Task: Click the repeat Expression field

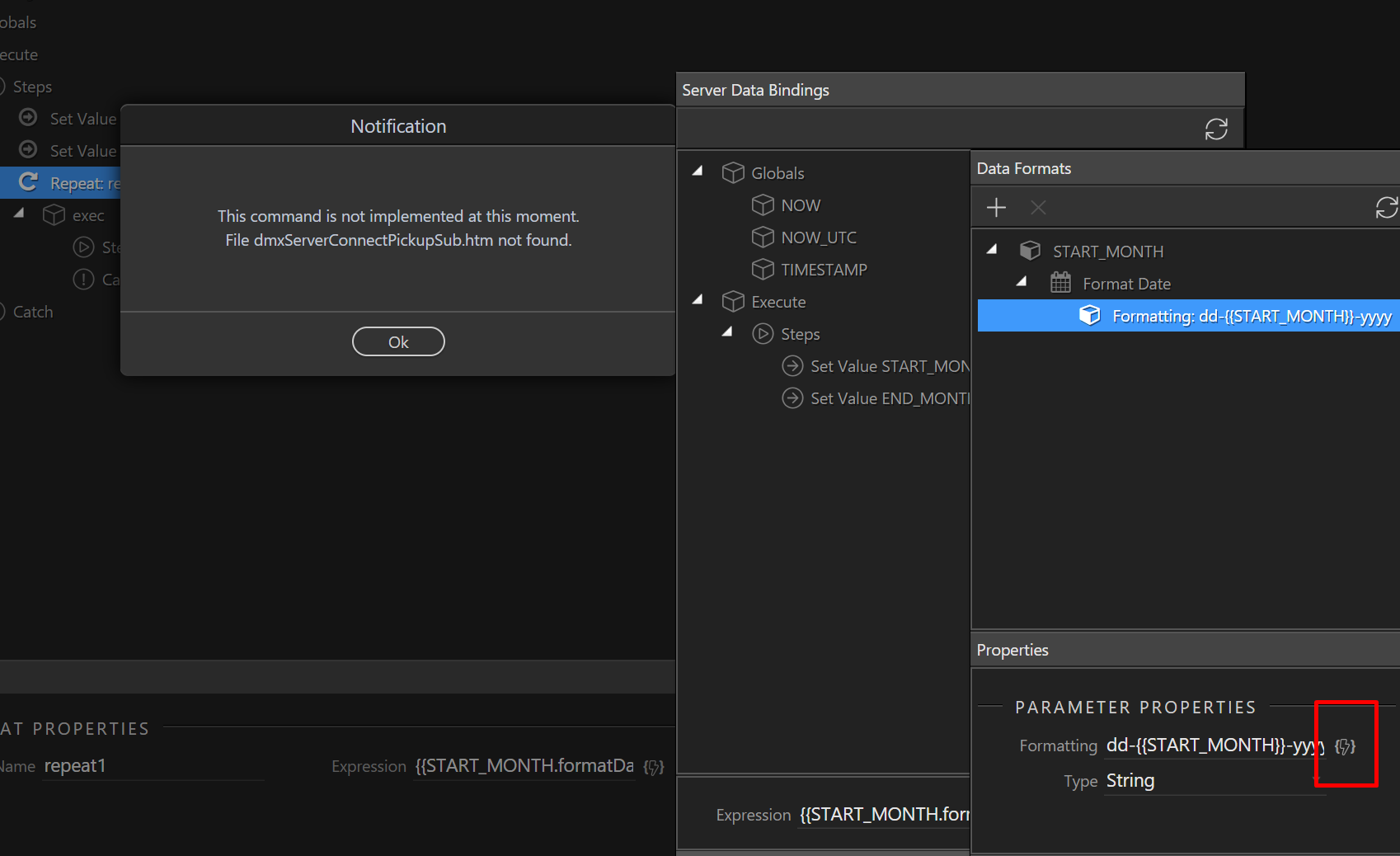Action: click(x=524, y=766)
